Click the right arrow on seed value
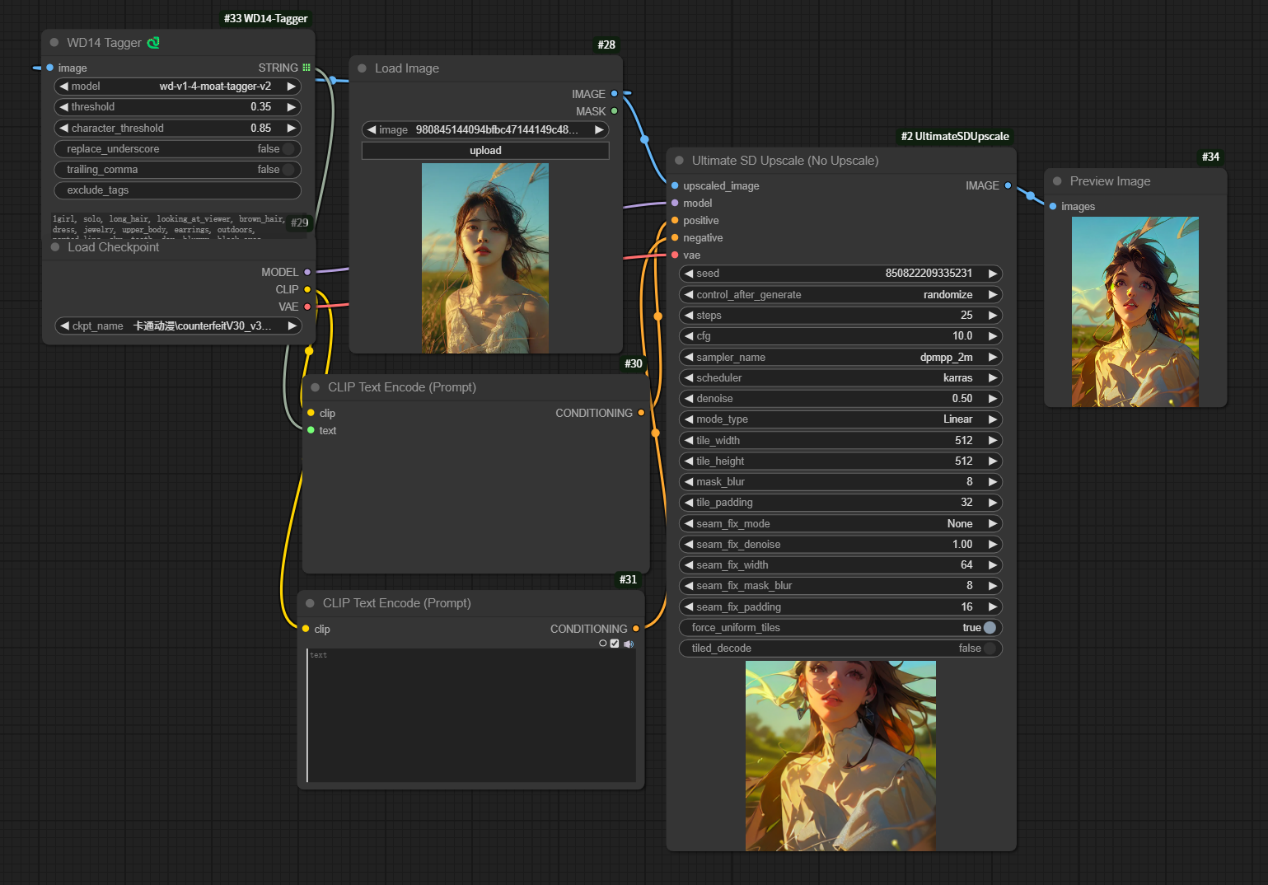 pyautogui.click(x=992, y=274)
